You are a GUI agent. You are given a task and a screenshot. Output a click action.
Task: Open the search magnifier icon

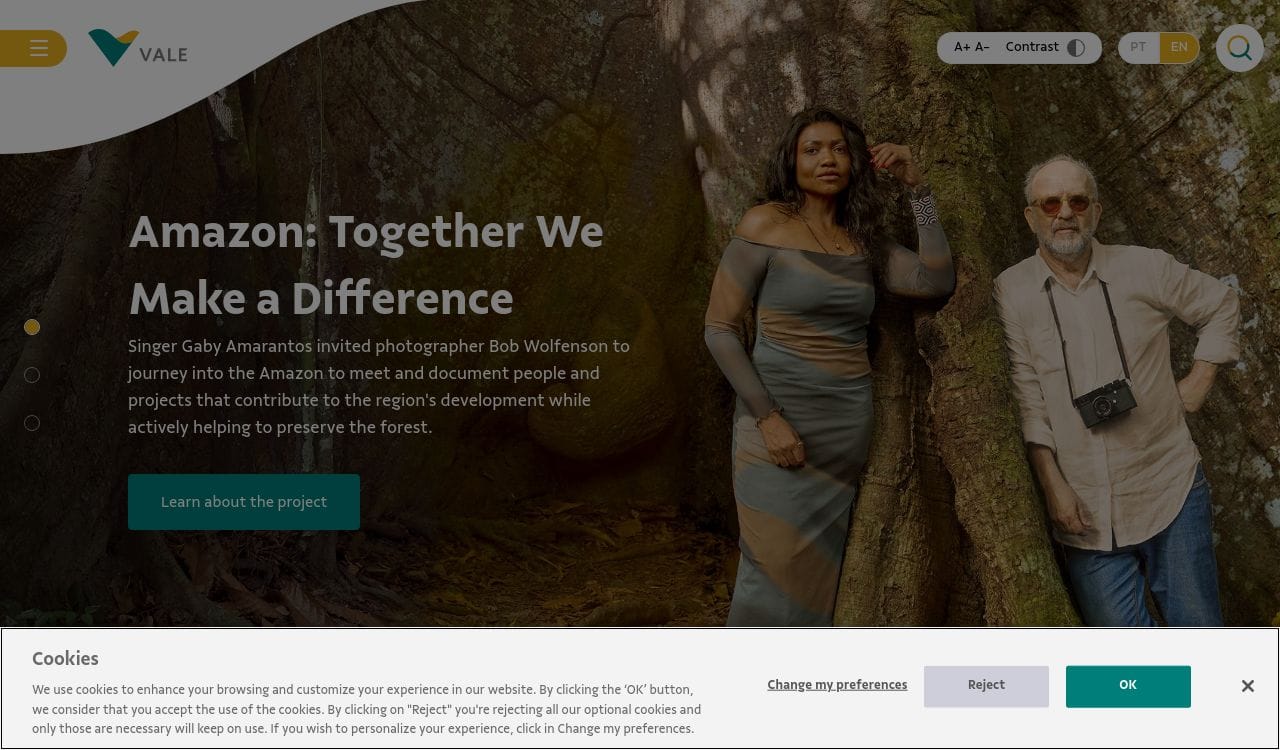(x=1240, y=48)
